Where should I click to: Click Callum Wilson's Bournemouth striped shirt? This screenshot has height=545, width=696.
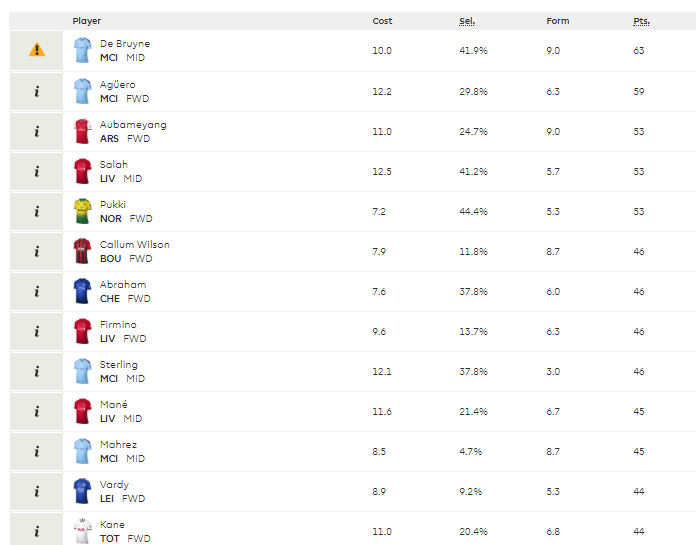(x=83, y=251)
